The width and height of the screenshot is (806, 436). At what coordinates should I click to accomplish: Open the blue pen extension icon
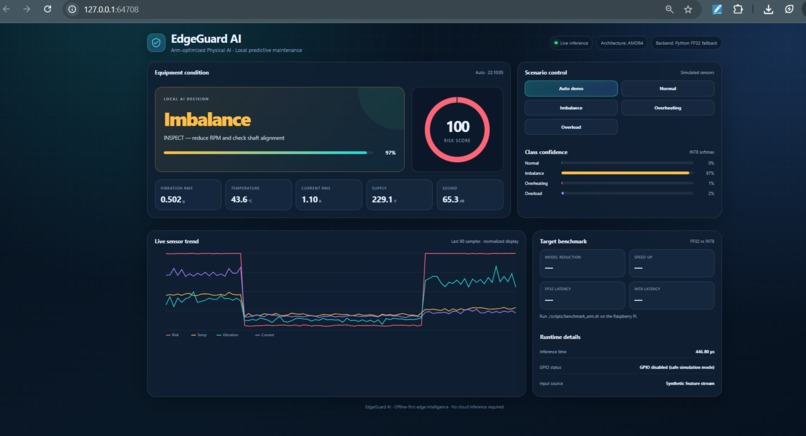(717, 9)
